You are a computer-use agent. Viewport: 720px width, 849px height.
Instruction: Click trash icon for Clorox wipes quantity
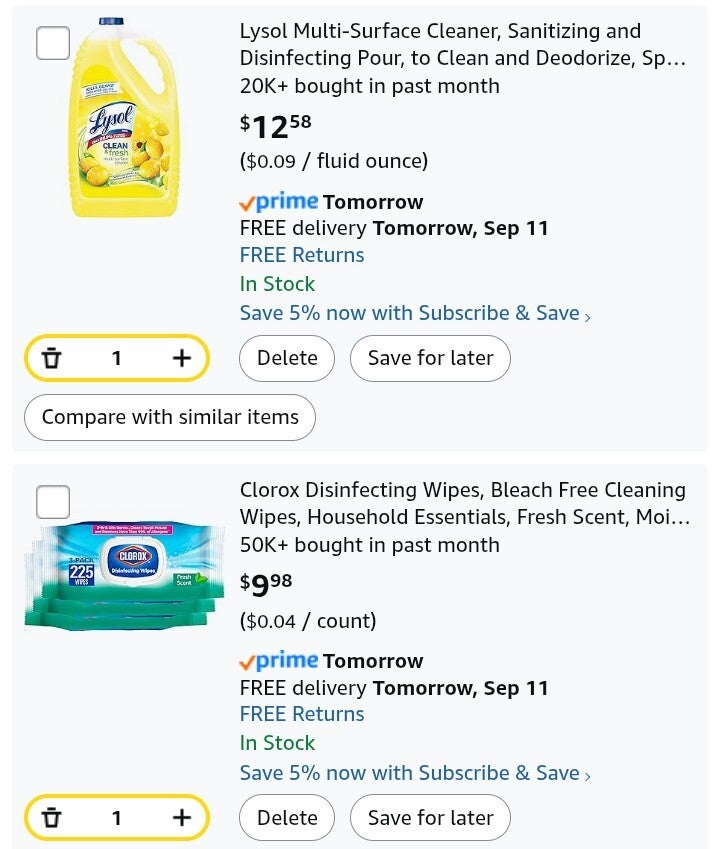52,818
